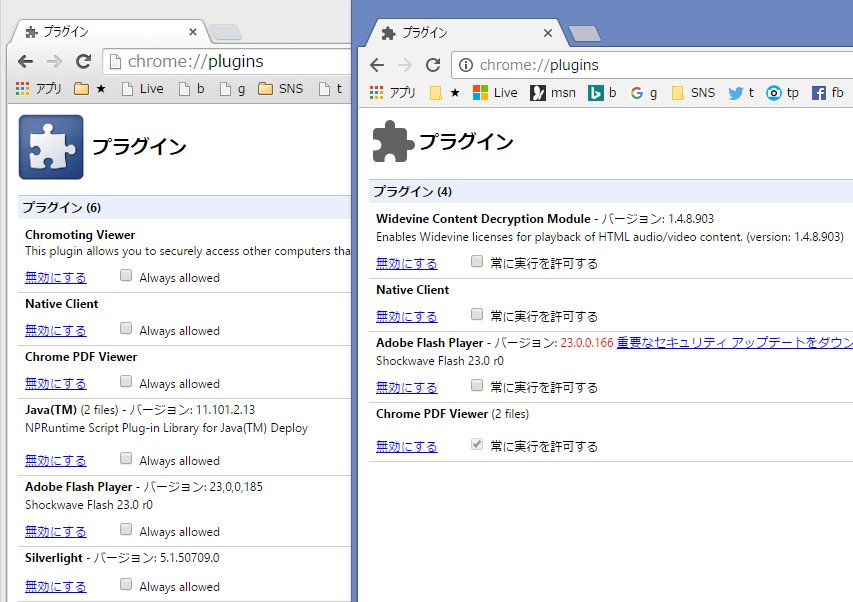
Task: Select プラグイン tab in left Chrome window
Action: tap(110, 32)
